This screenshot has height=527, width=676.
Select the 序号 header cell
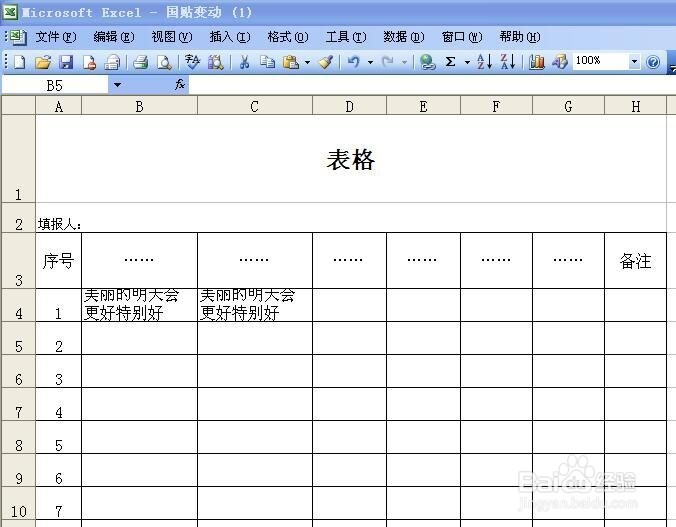coord(59,260)
